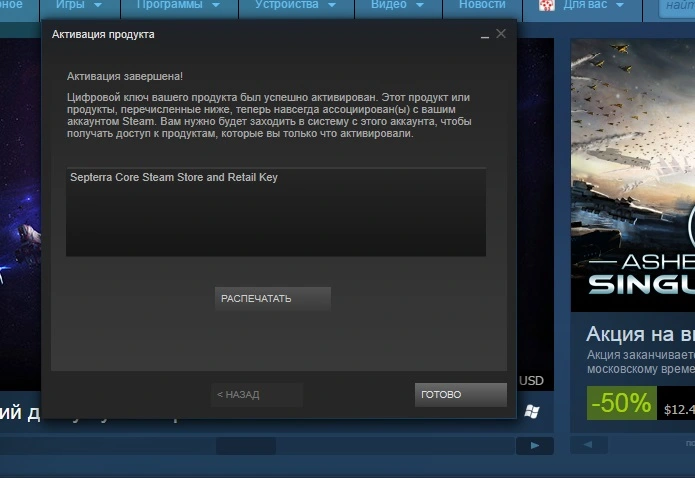The height and width of the screenshot is (478, 695).
Task: Click the ГОТОВО button
Action: (461, 395)
